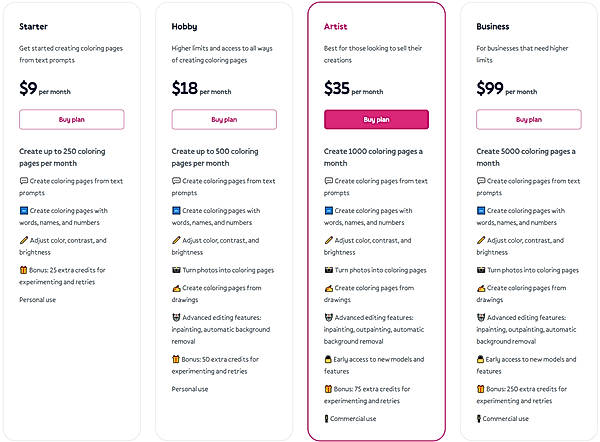The width and height of the screenshot is (600, 442).
Task: Click the gift bonus icon in Business plan
Action: click(481, 389)
